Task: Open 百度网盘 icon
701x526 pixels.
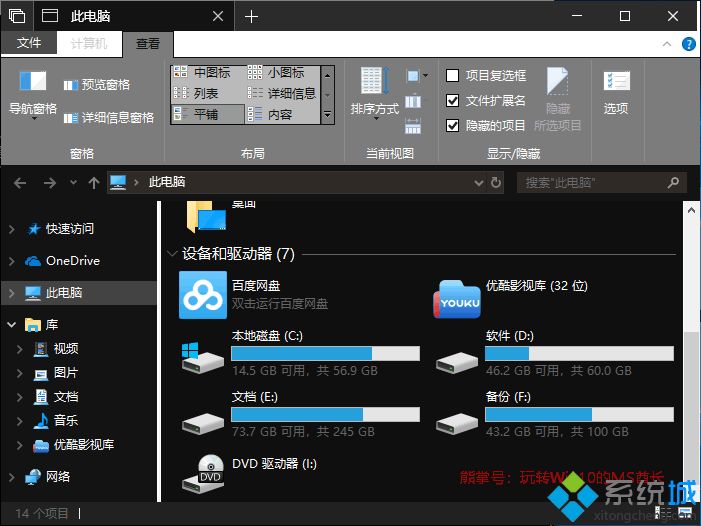Action: 203,295
